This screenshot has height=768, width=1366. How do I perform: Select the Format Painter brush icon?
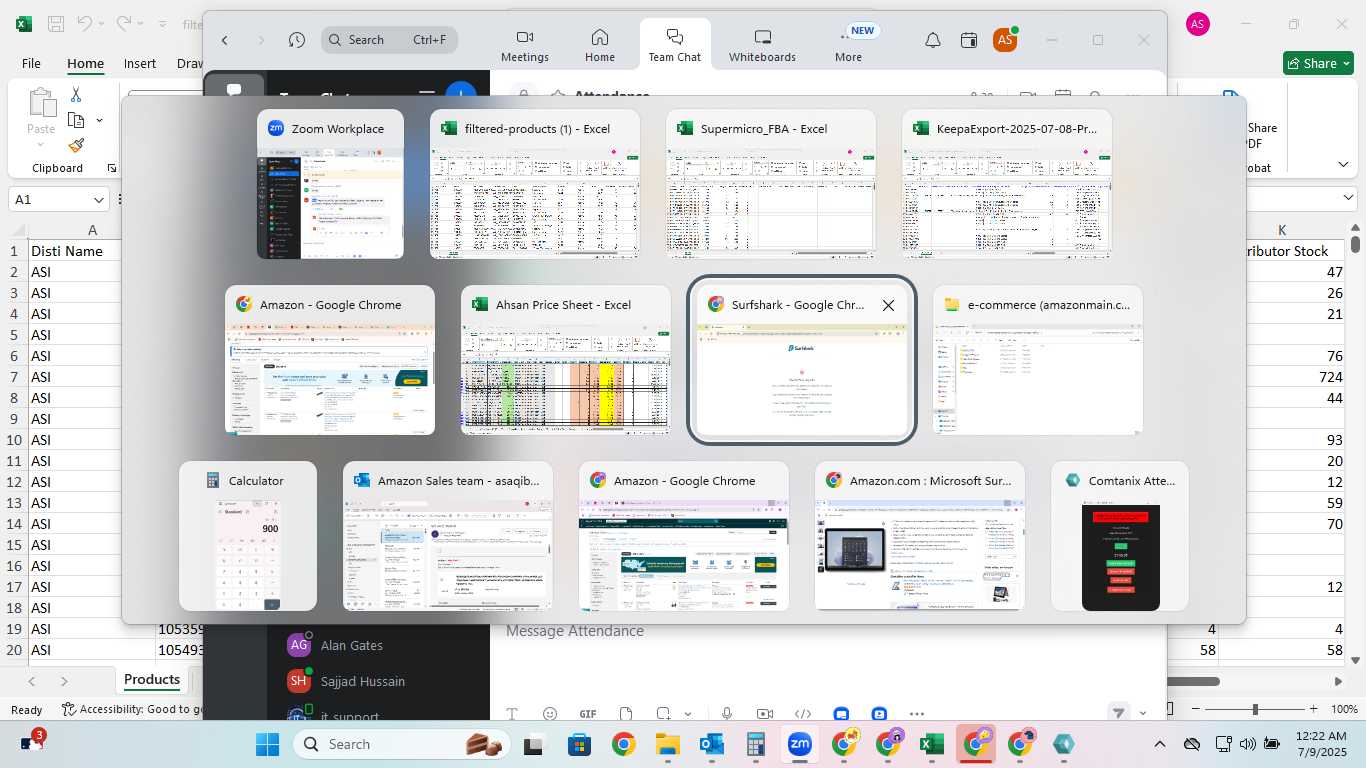76,145
